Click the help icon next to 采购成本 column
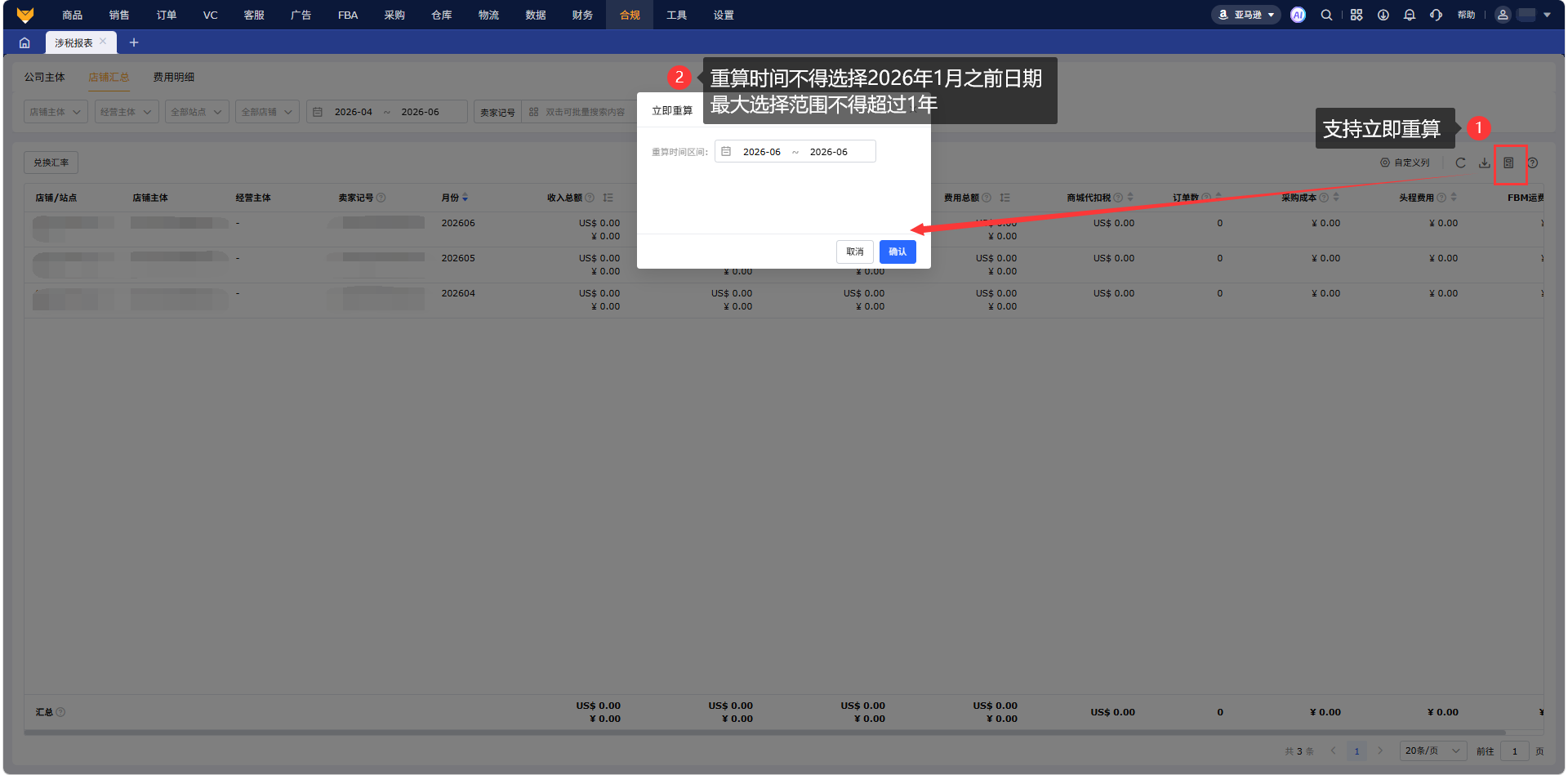This screenshot has width=1568, height=775. (x=1324, y=198)
